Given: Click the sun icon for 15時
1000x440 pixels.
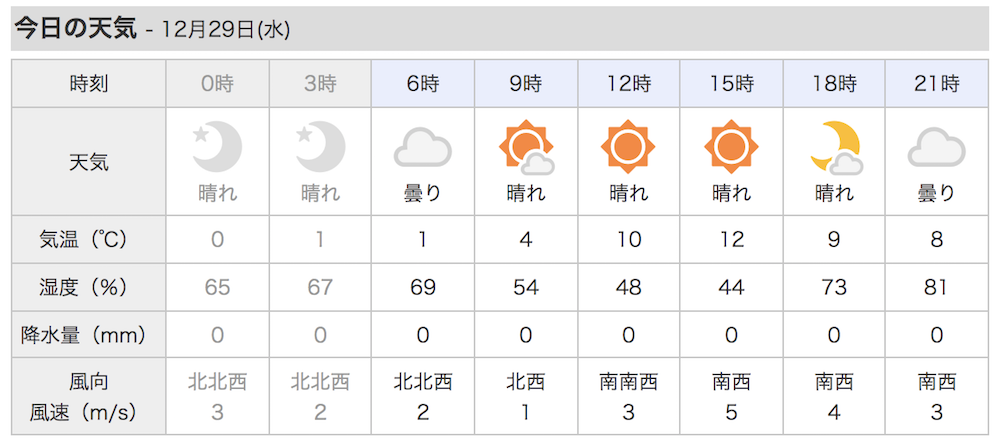Looking at the screenshot, I should pos(732,147).
